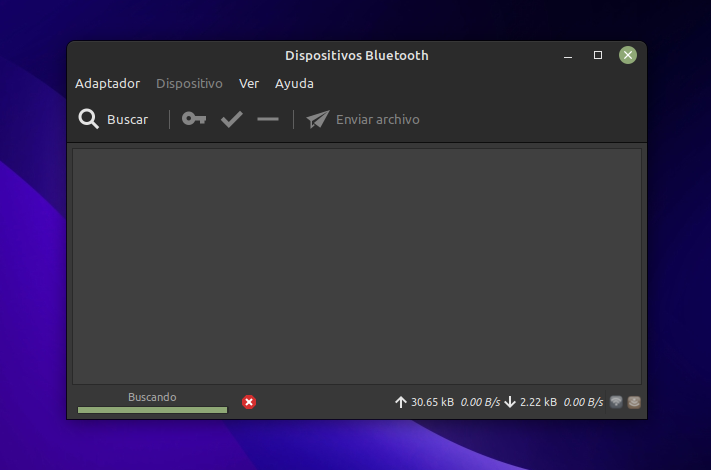Click the empty device list area

click(357, 266)
